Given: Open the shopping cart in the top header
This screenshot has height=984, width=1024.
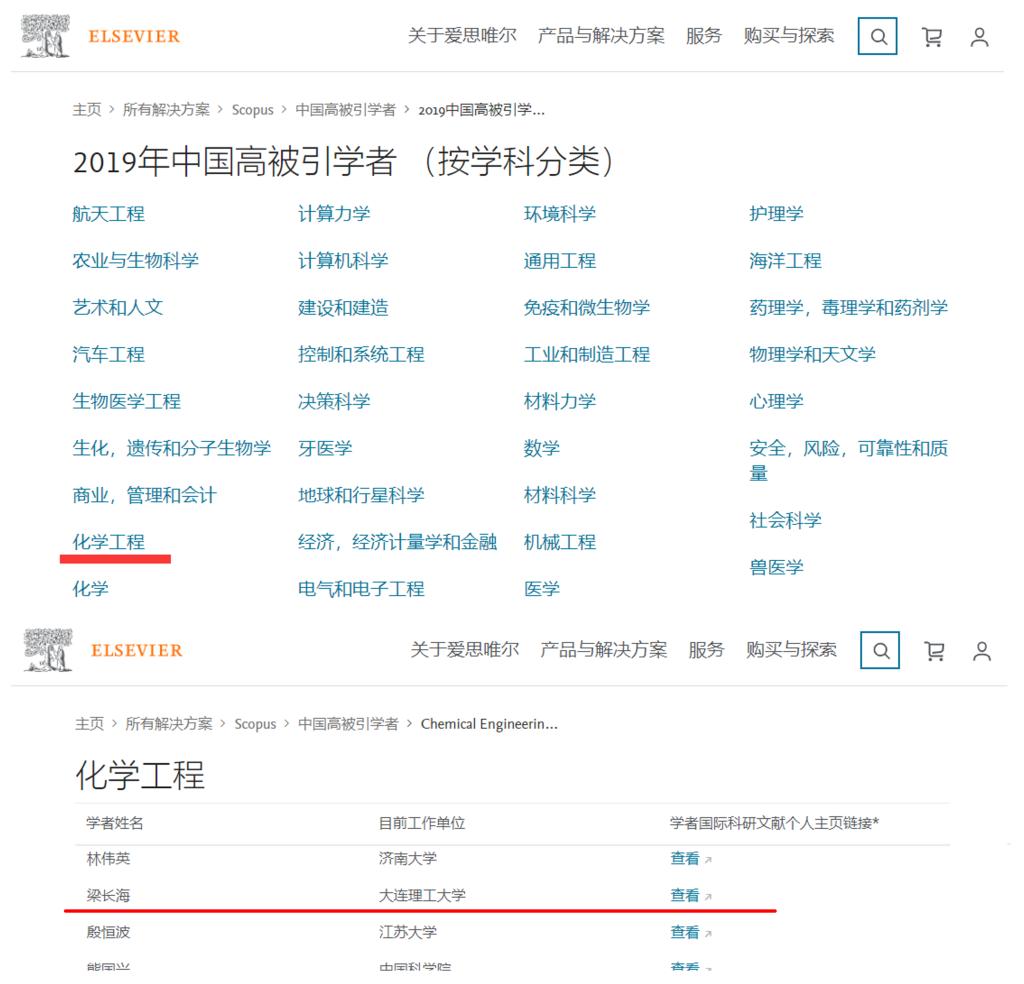Looking at the screenshot, I should pyautogui.click(x=931, y=37).
